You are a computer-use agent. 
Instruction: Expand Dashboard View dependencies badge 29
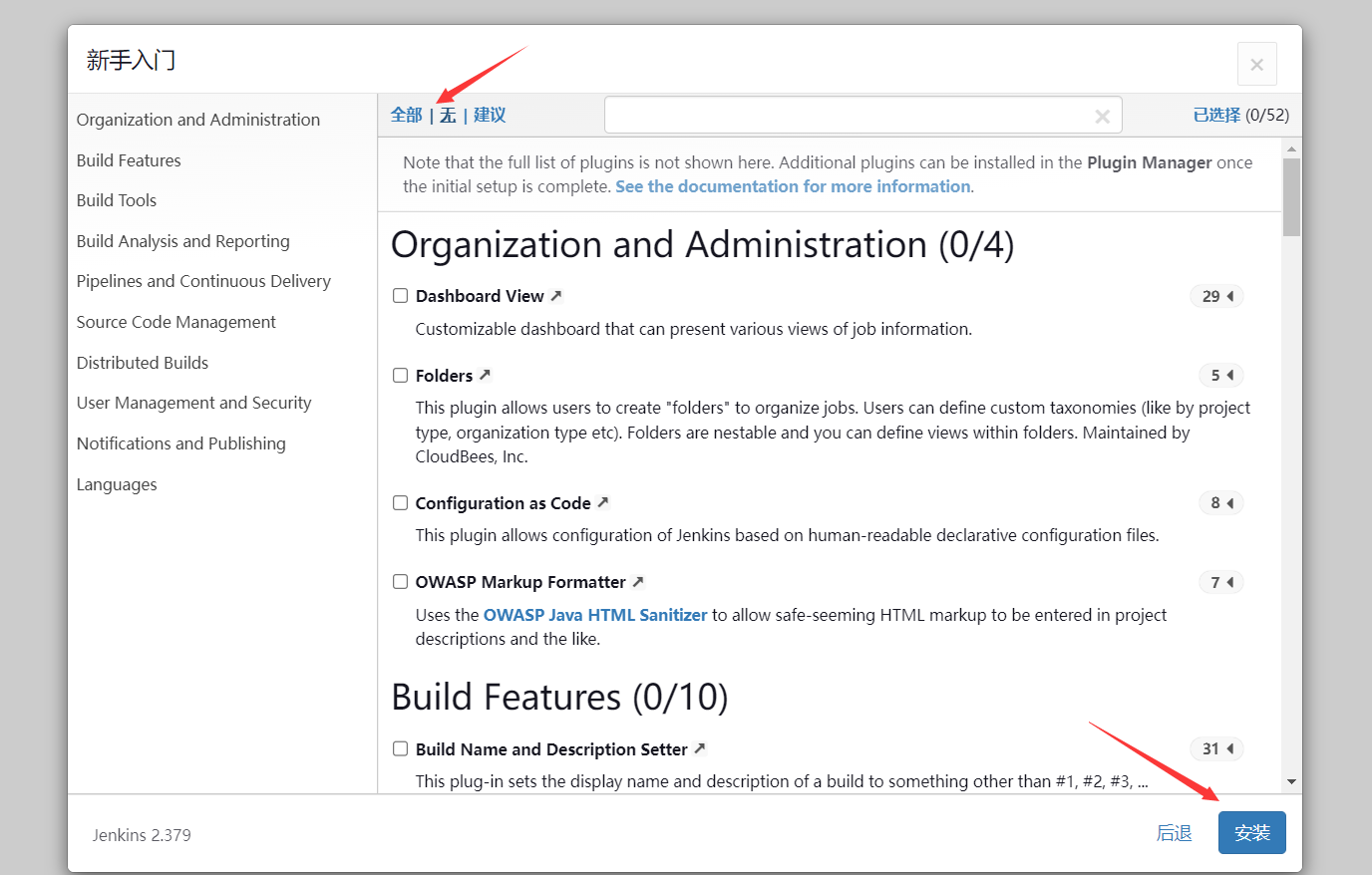click(1216, 296)
